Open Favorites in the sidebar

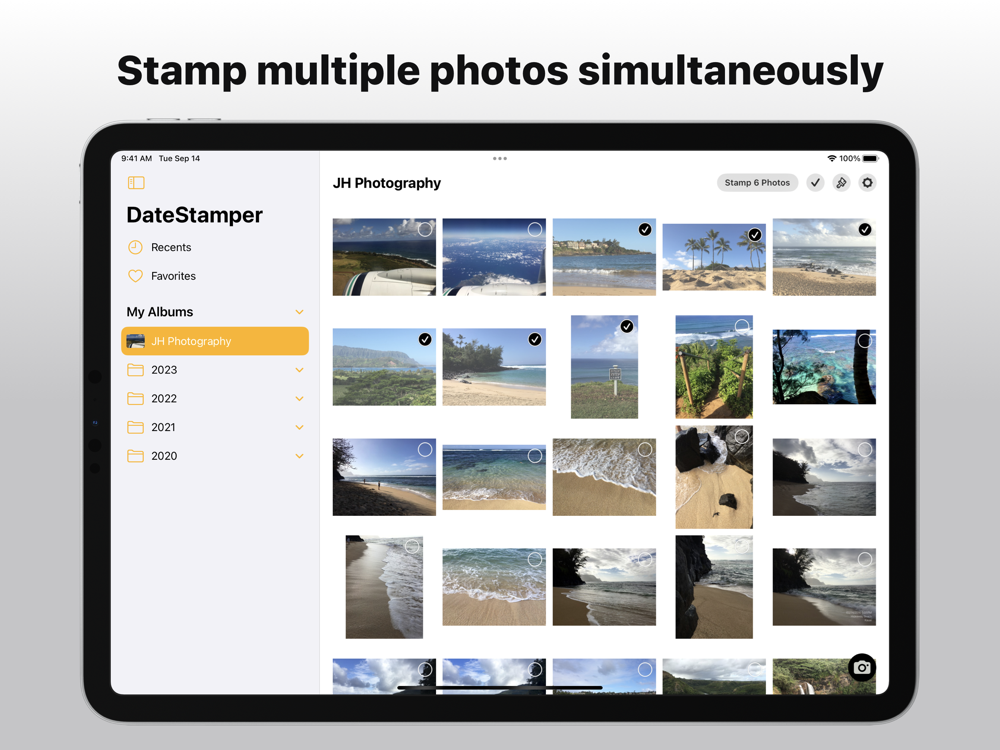click(215, 276)
